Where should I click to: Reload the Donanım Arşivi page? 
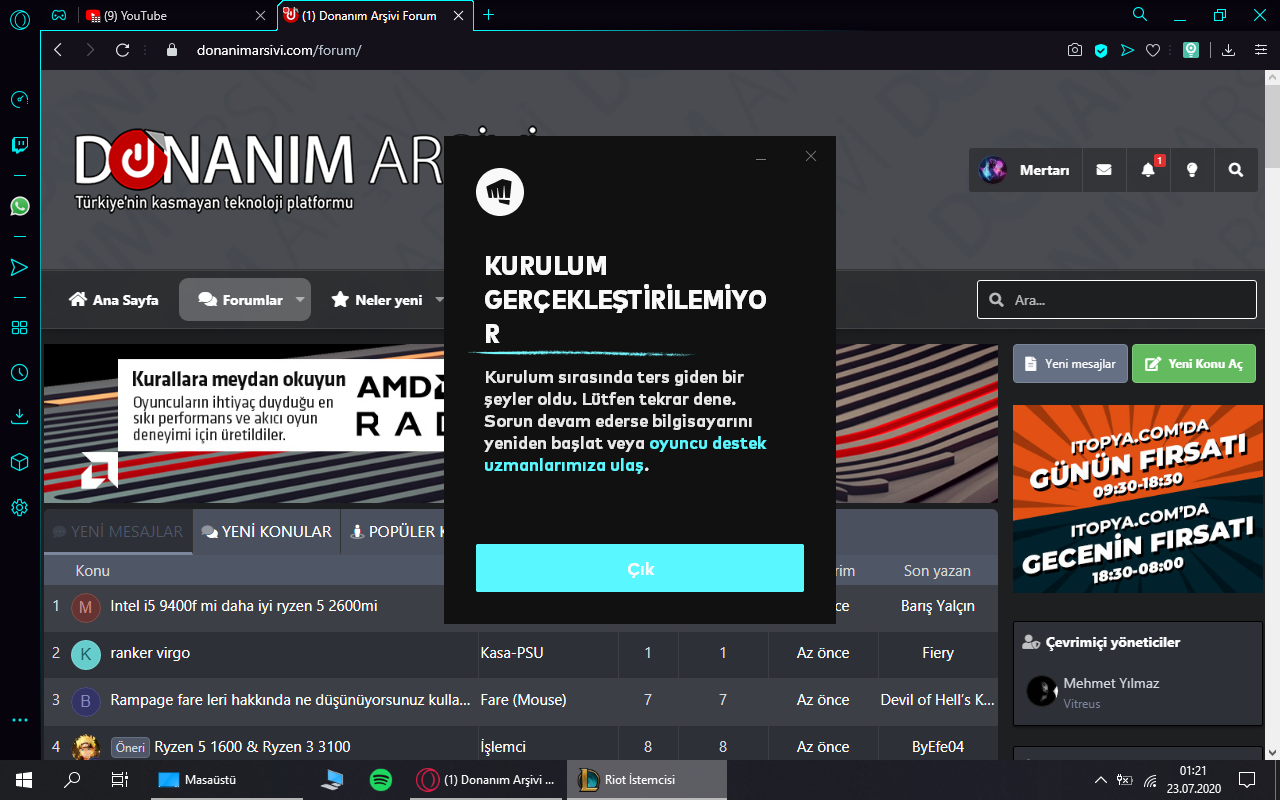(123, 50)
